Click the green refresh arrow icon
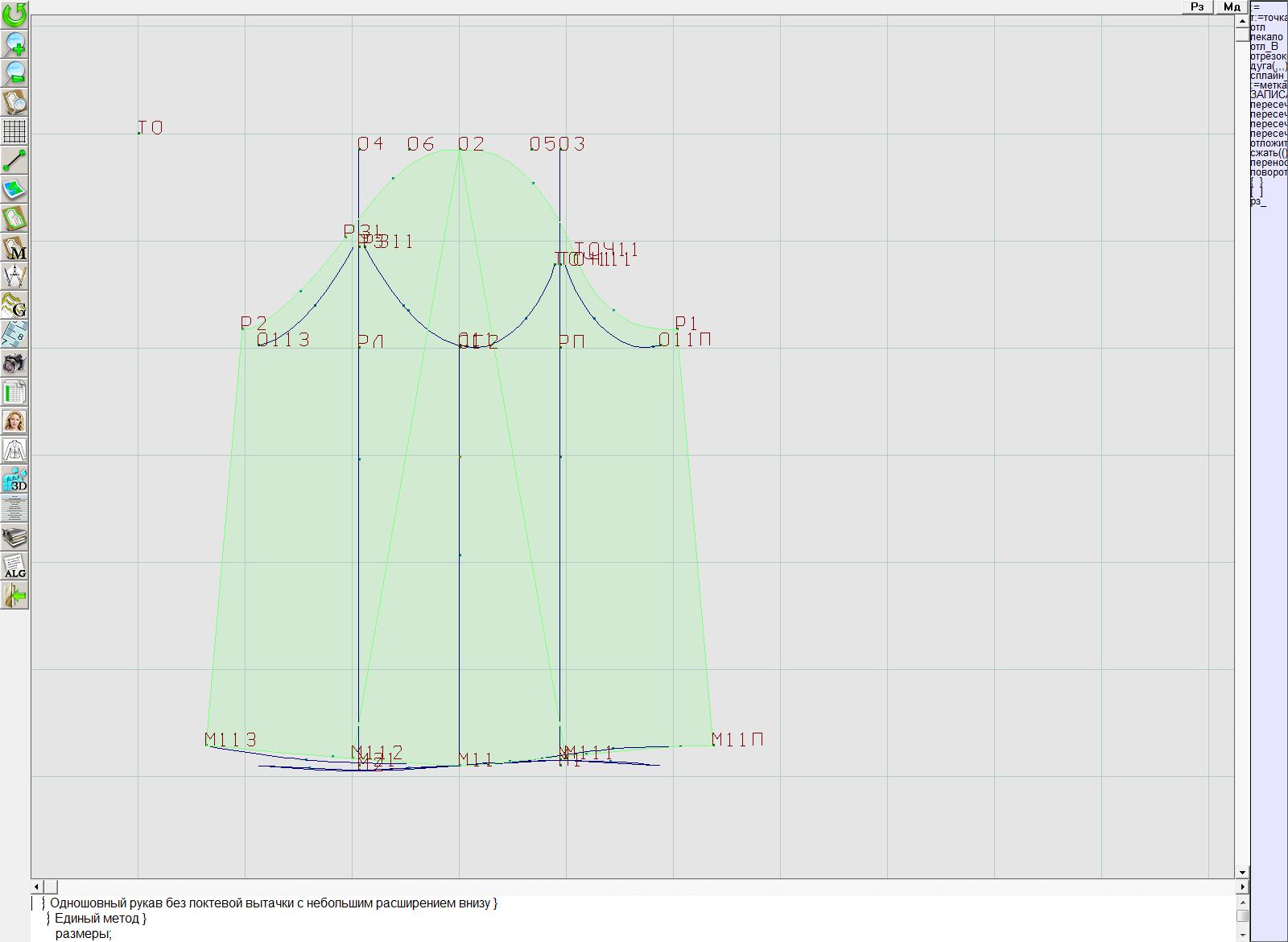Screen dimensions: 1288x942 (x=14, y=14)
